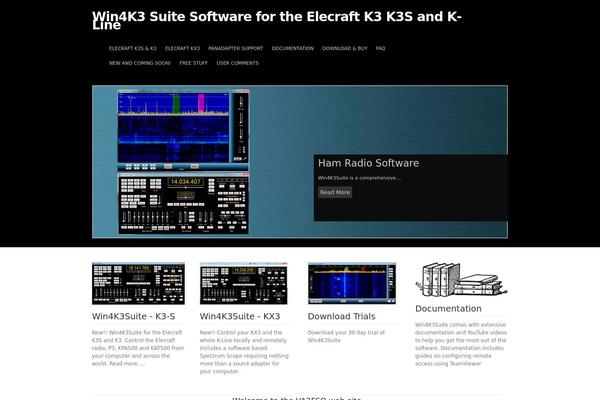600x400 pixels.
Task: Open the Win4K3Suite - K3-S heading link
Action: pos(134,317)
